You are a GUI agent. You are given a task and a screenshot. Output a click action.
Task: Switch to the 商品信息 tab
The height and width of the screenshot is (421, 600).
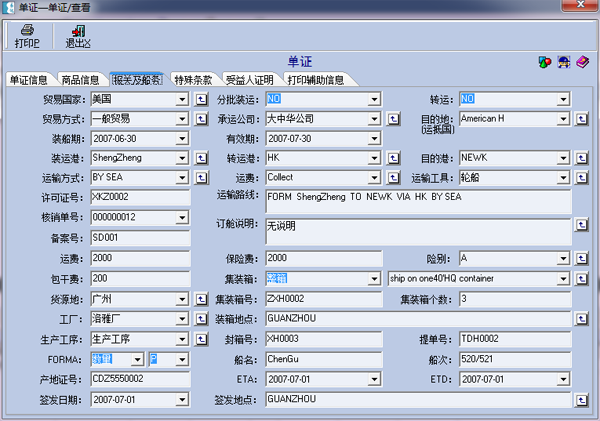(x=80, y=80)
